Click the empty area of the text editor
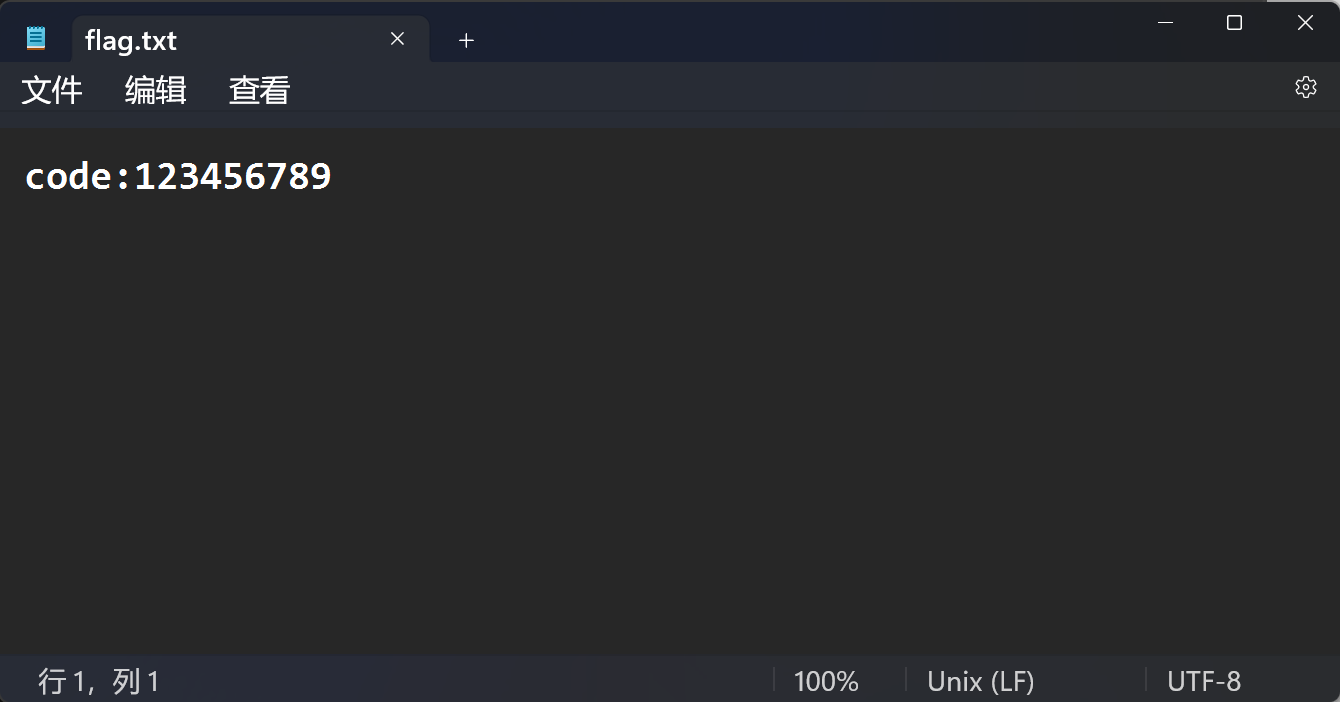Viewport: 1340px width, 702px height. coord(670,420)
